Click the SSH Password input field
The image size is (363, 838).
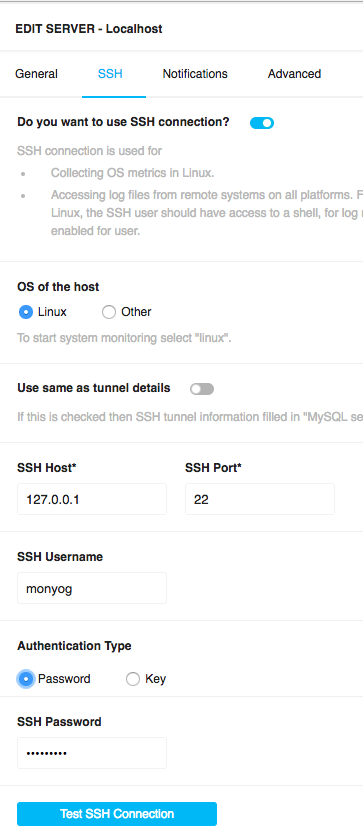92,753
